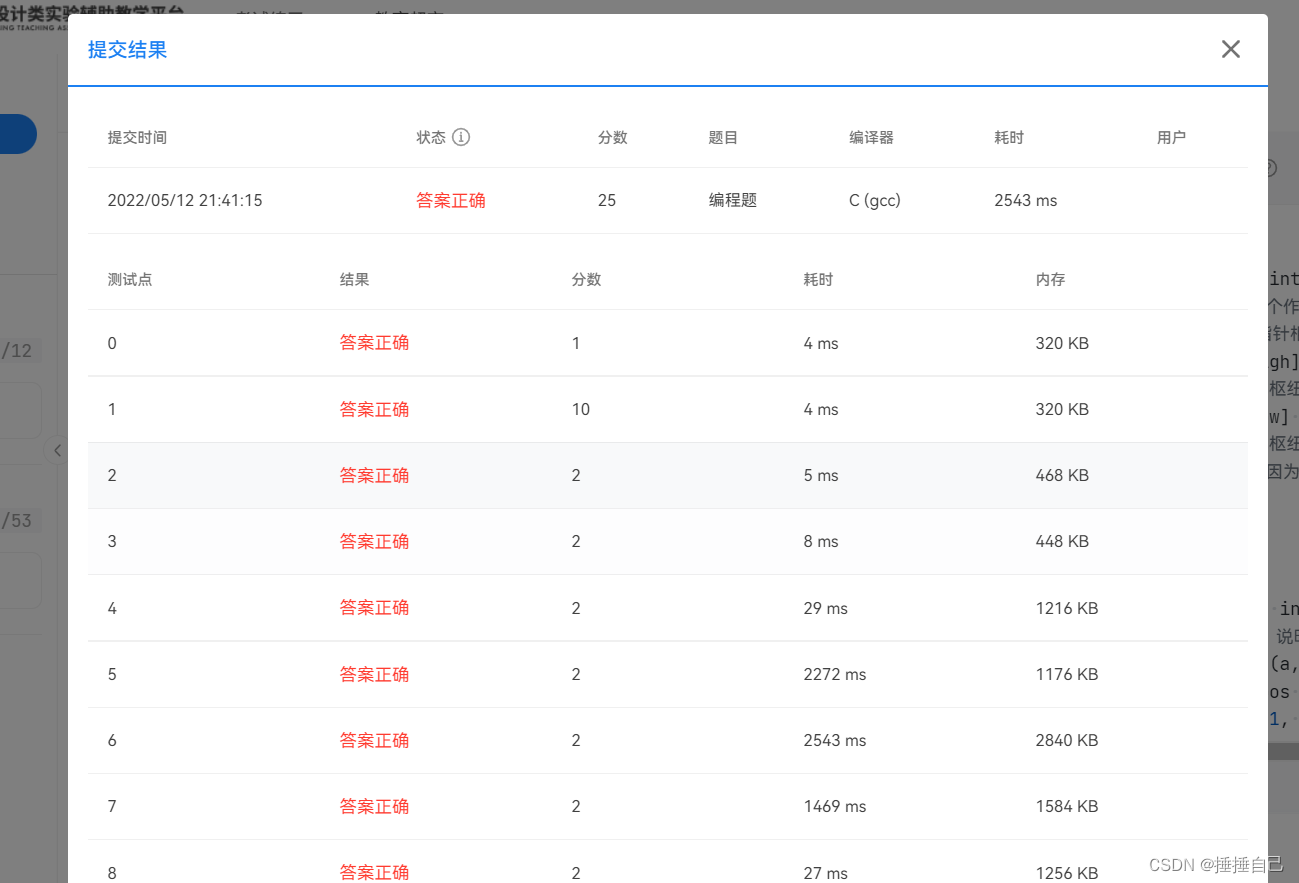Click 1176 KB memory of test point 5

click(x=1067, y=674)
